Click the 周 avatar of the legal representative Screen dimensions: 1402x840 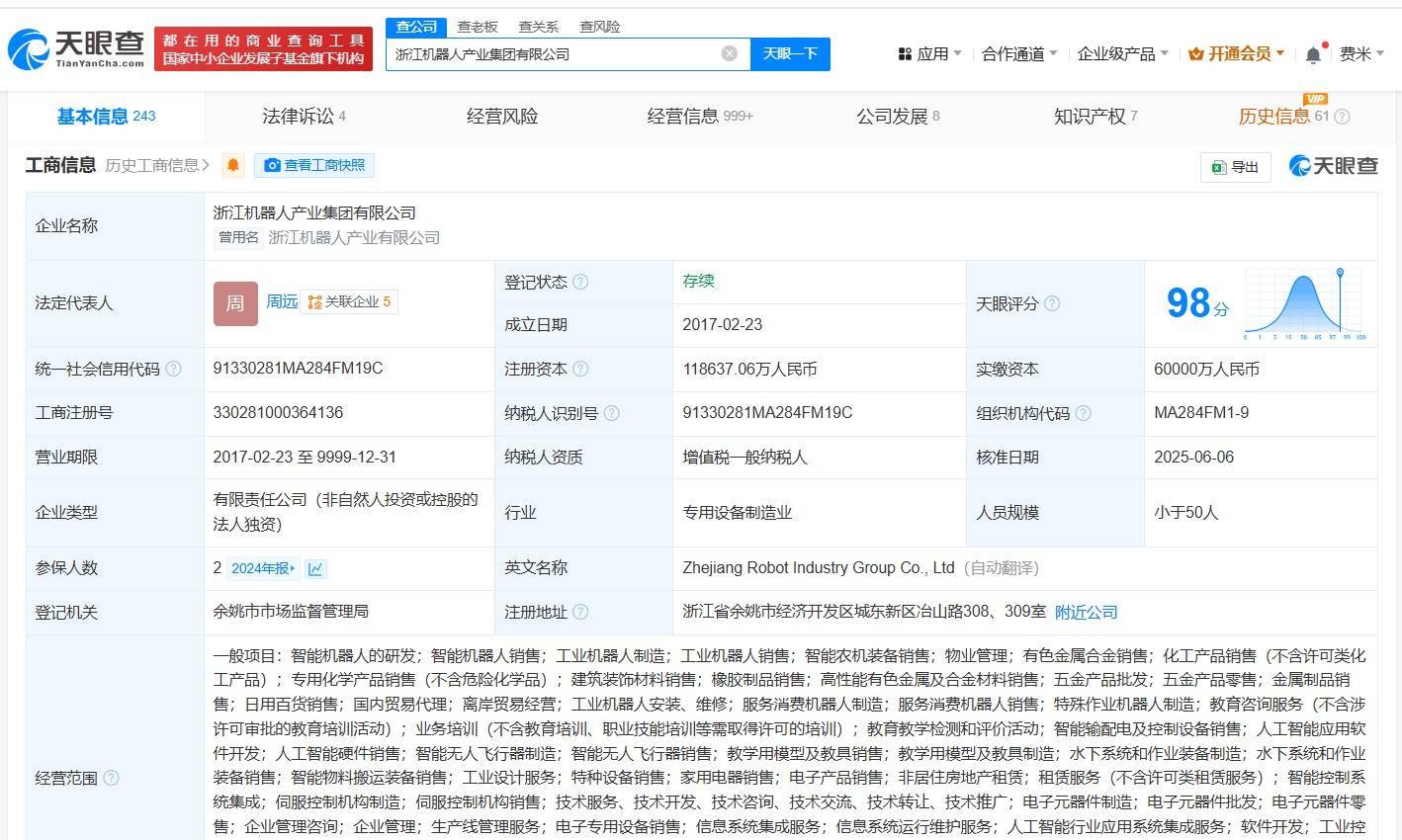pyautogui.click(x=235, y=303)
